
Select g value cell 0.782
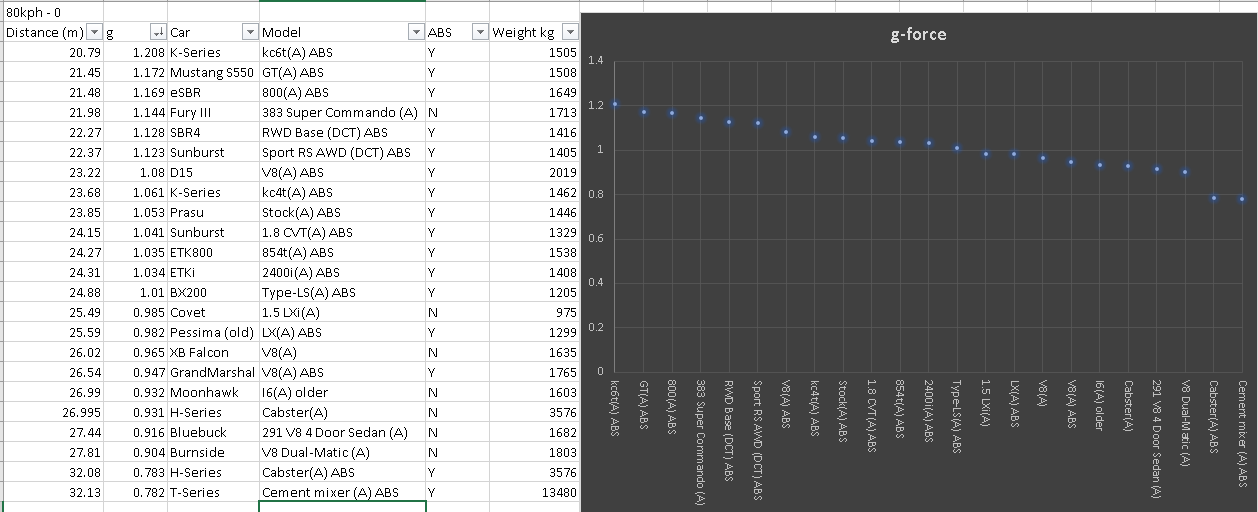135,492
